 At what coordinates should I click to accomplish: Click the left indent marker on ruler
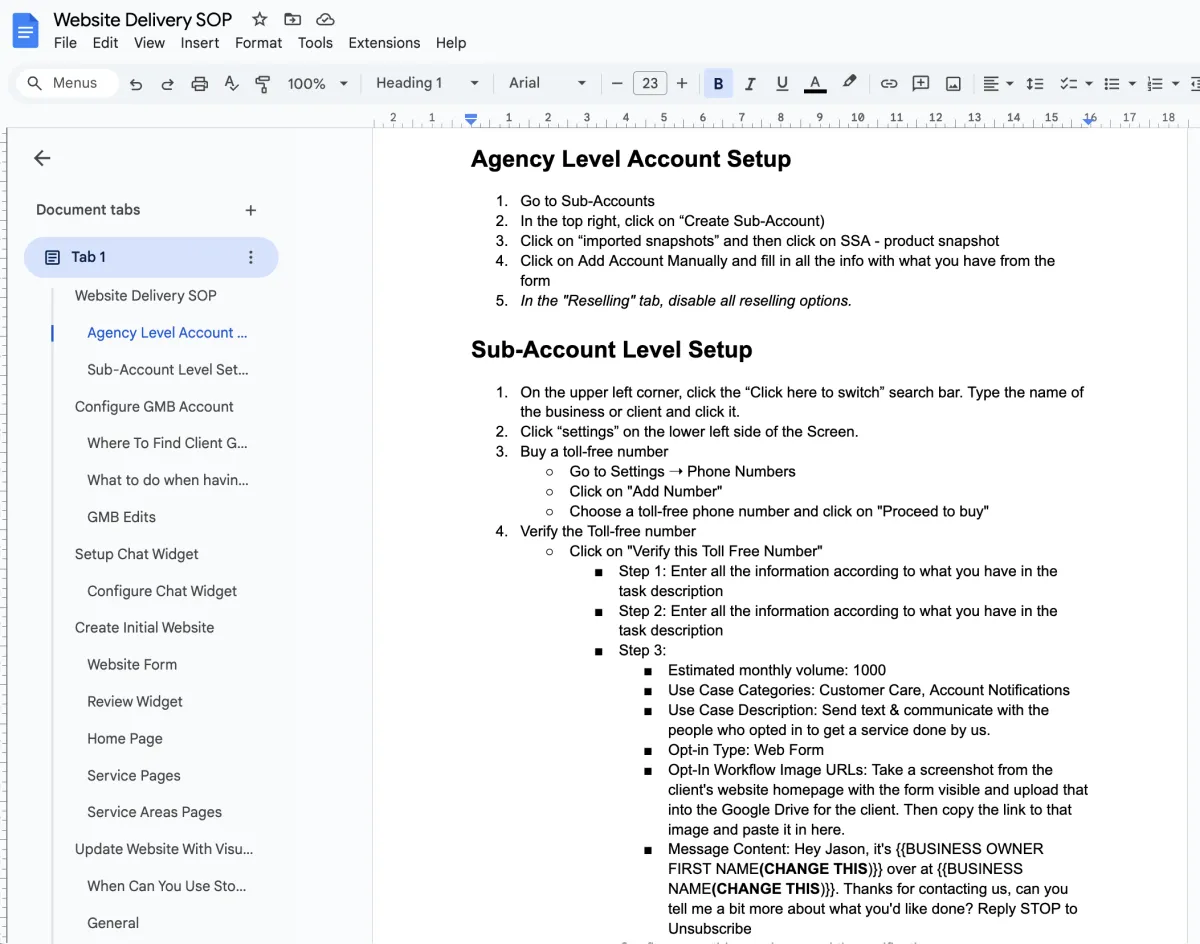click(471, 119)
